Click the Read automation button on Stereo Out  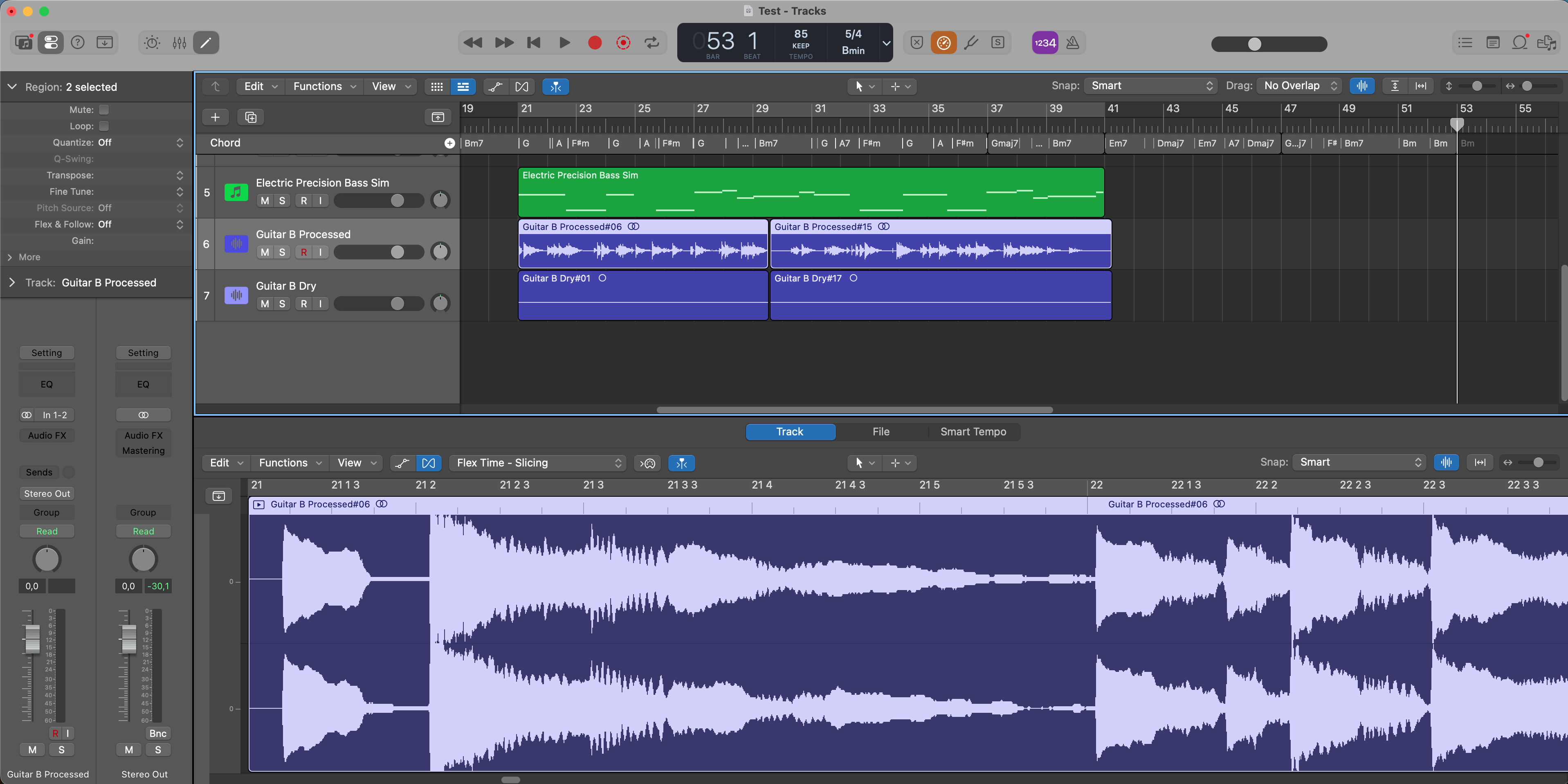[143, 531]
